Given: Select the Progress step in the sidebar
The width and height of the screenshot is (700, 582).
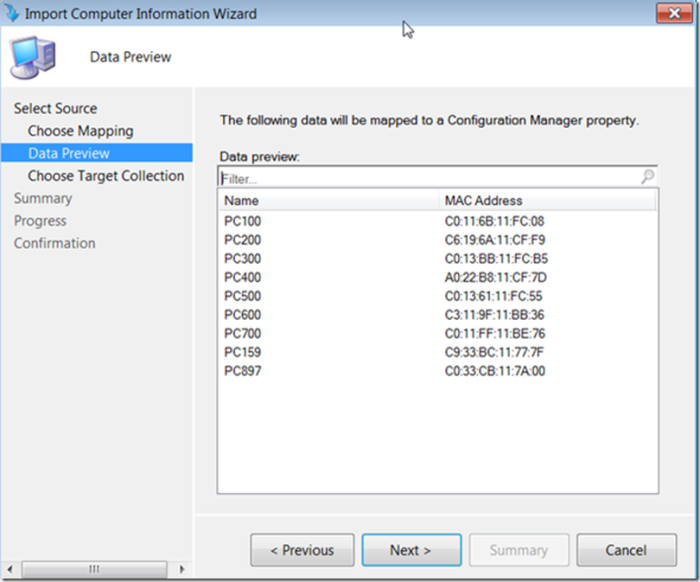Looking at the screenshot, I should [x=40, y=221].
